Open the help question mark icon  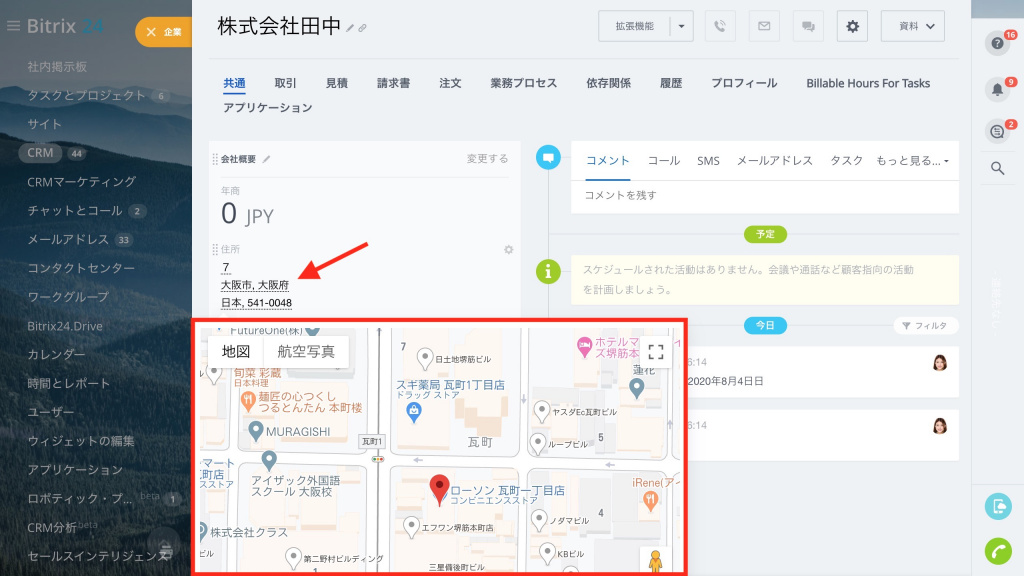click(x=997, y=43)
